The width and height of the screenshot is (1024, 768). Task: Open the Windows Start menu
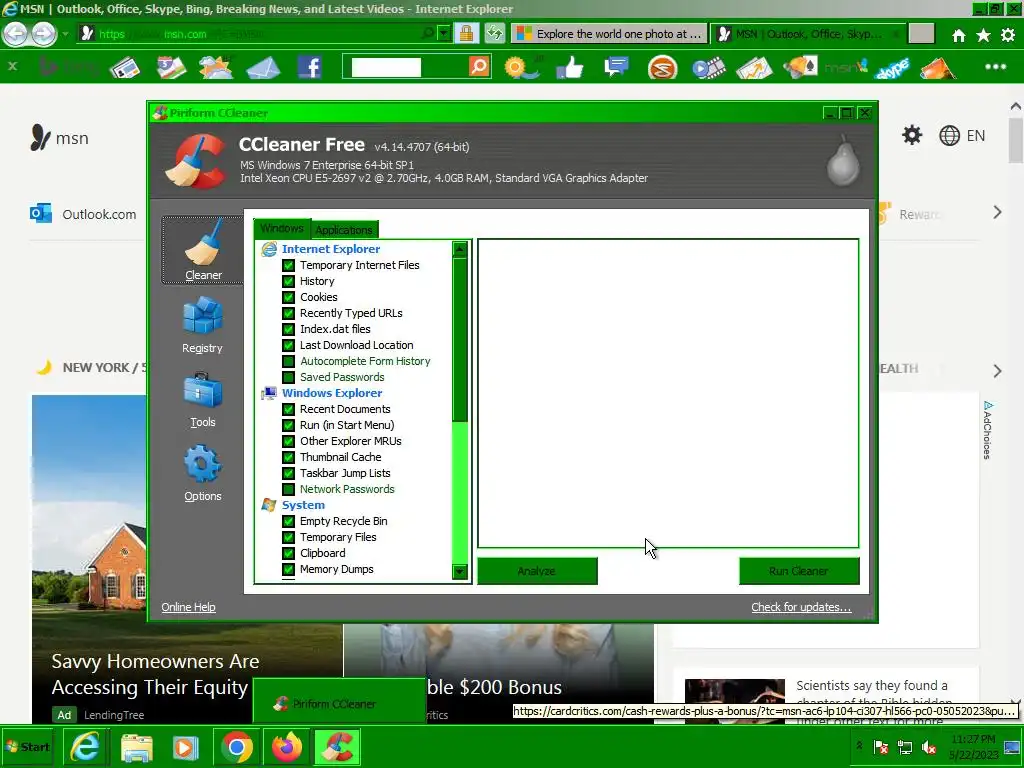(x=28, y=746)
